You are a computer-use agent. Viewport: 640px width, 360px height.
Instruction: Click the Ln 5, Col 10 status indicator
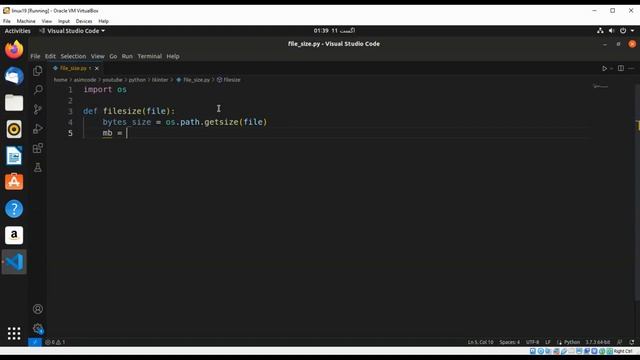pos(480,342)
